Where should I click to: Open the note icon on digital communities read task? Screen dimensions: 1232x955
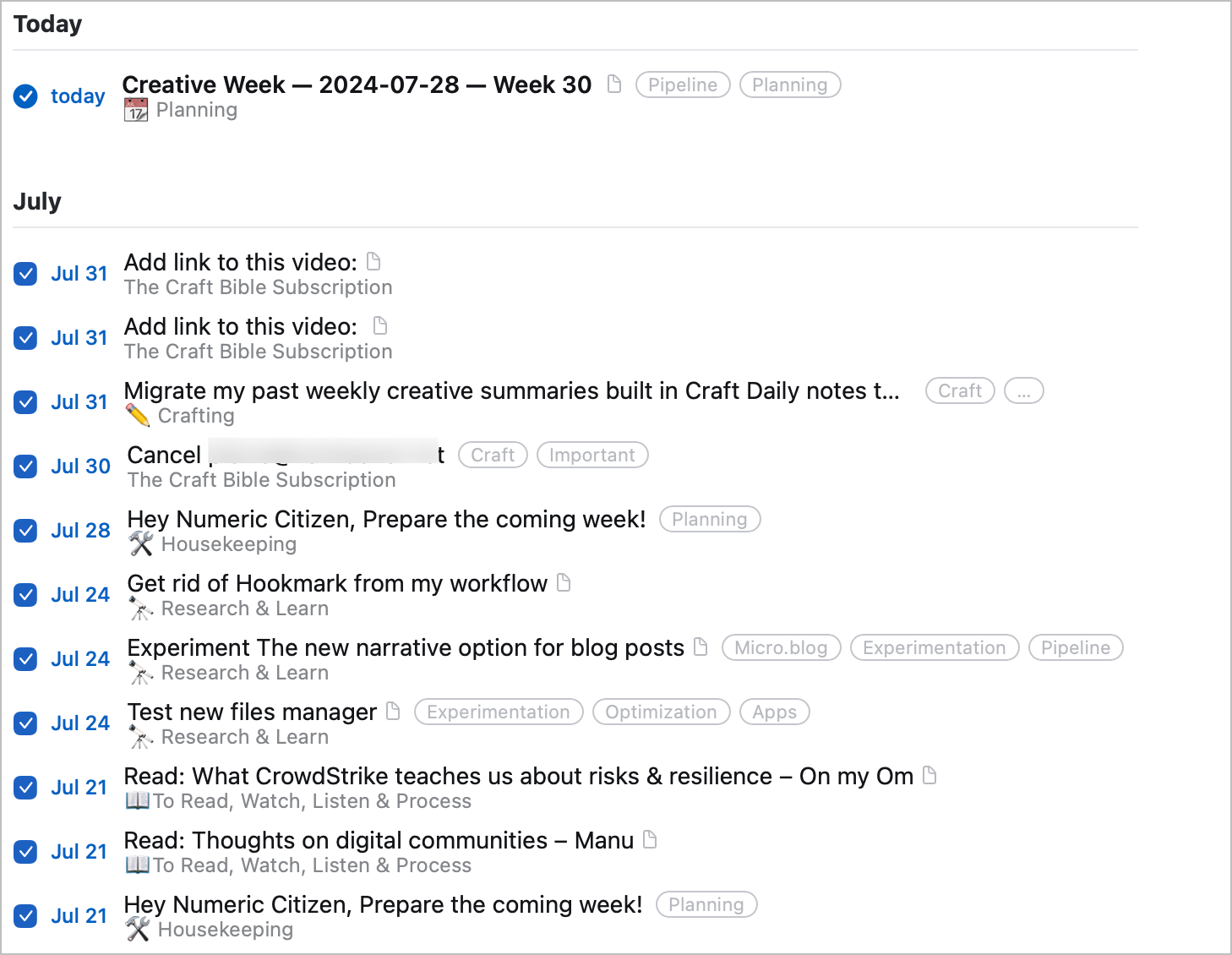pos(649,840)
